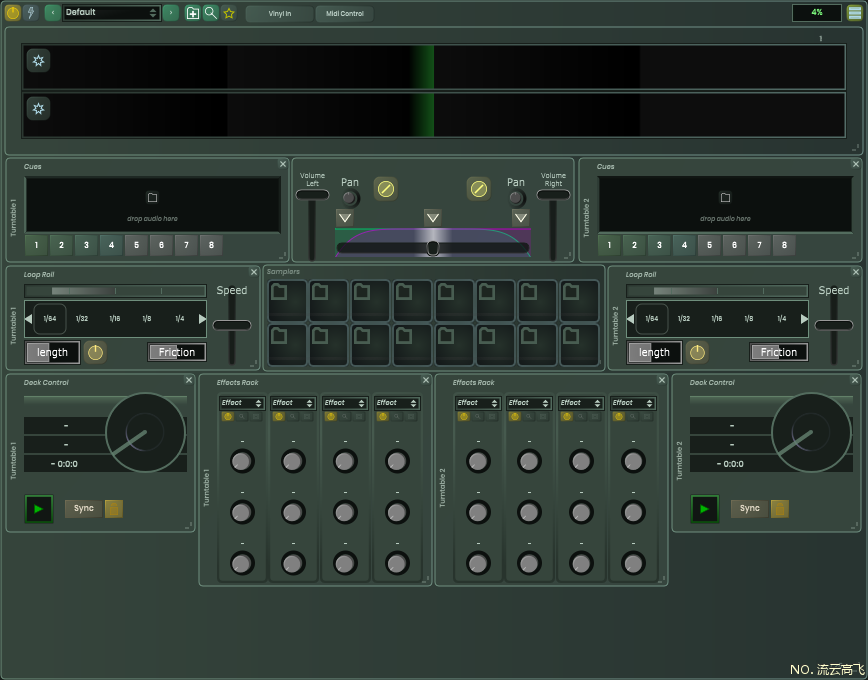Move Turntable 2 loop lengths right arrow

804,319
